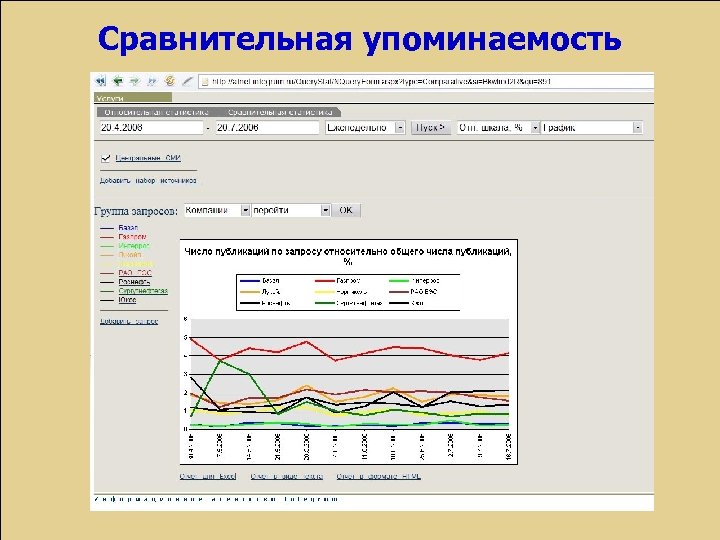Open the Отчет для Excel link

208,476
